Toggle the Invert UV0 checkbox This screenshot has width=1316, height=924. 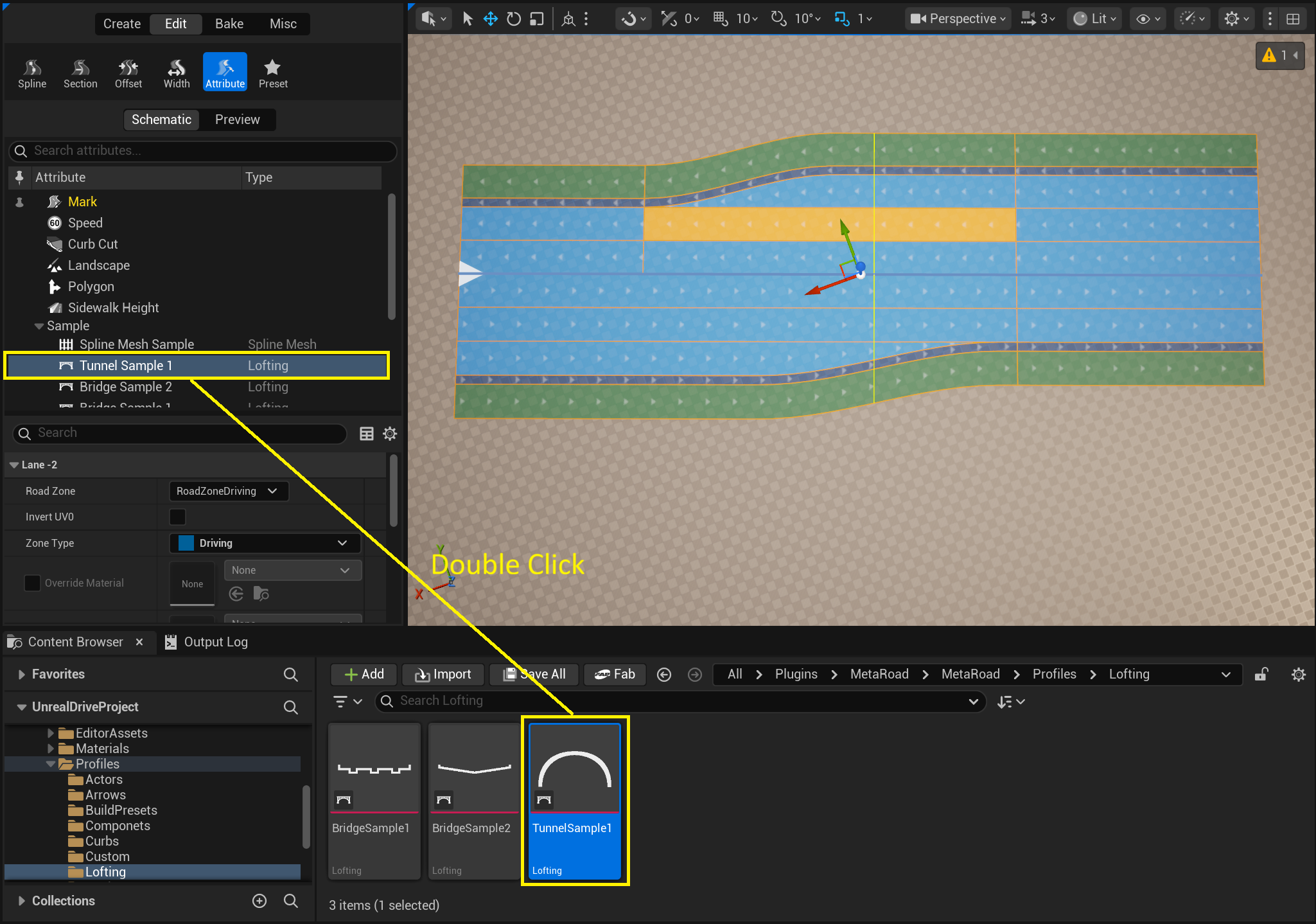point(177,517)
